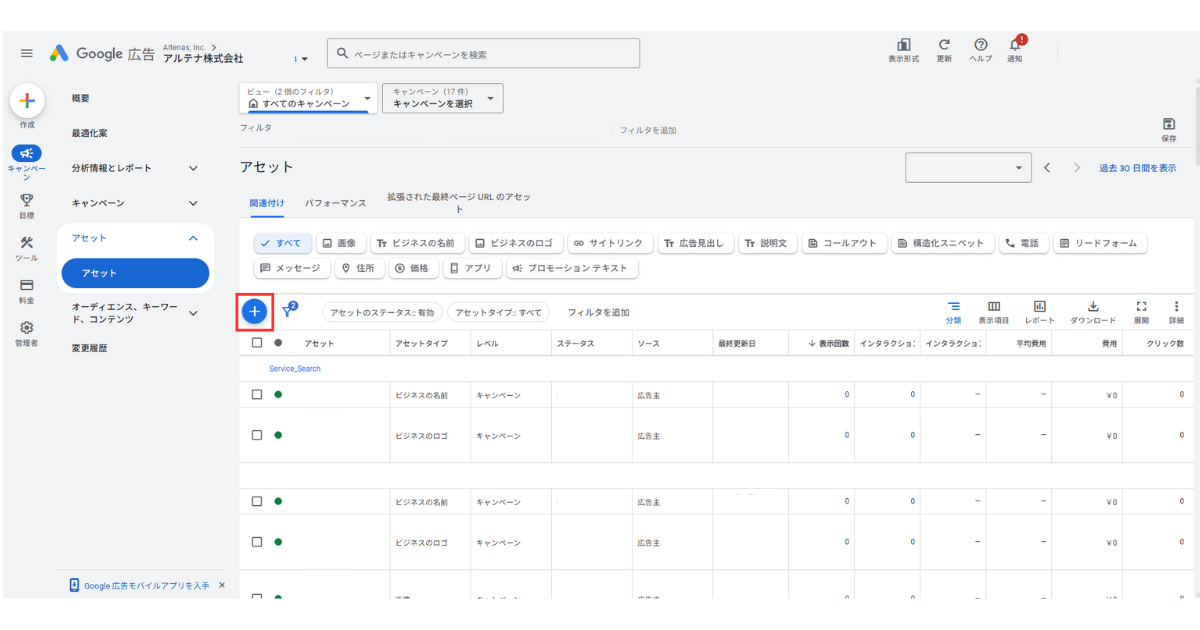Open the hamburger main menu

click(27, 53)
